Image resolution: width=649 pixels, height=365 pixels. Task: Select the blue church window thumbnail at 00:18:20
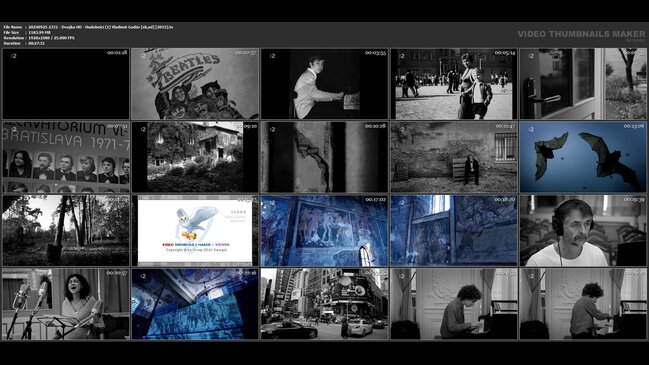[454, 231]
